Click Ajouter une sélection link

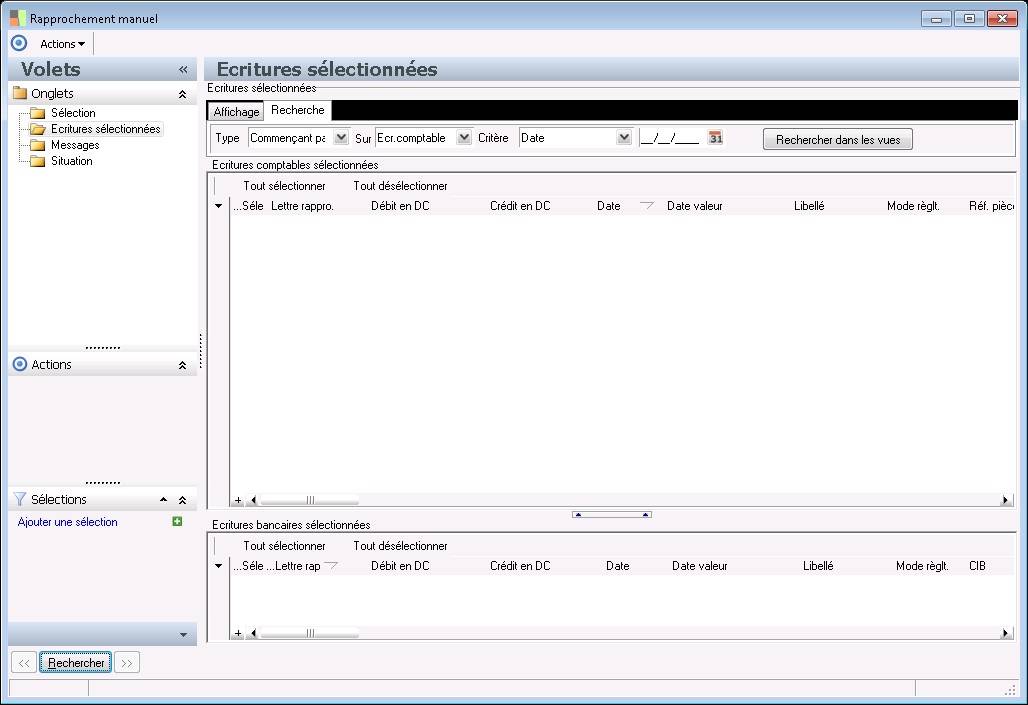[68, 522]
